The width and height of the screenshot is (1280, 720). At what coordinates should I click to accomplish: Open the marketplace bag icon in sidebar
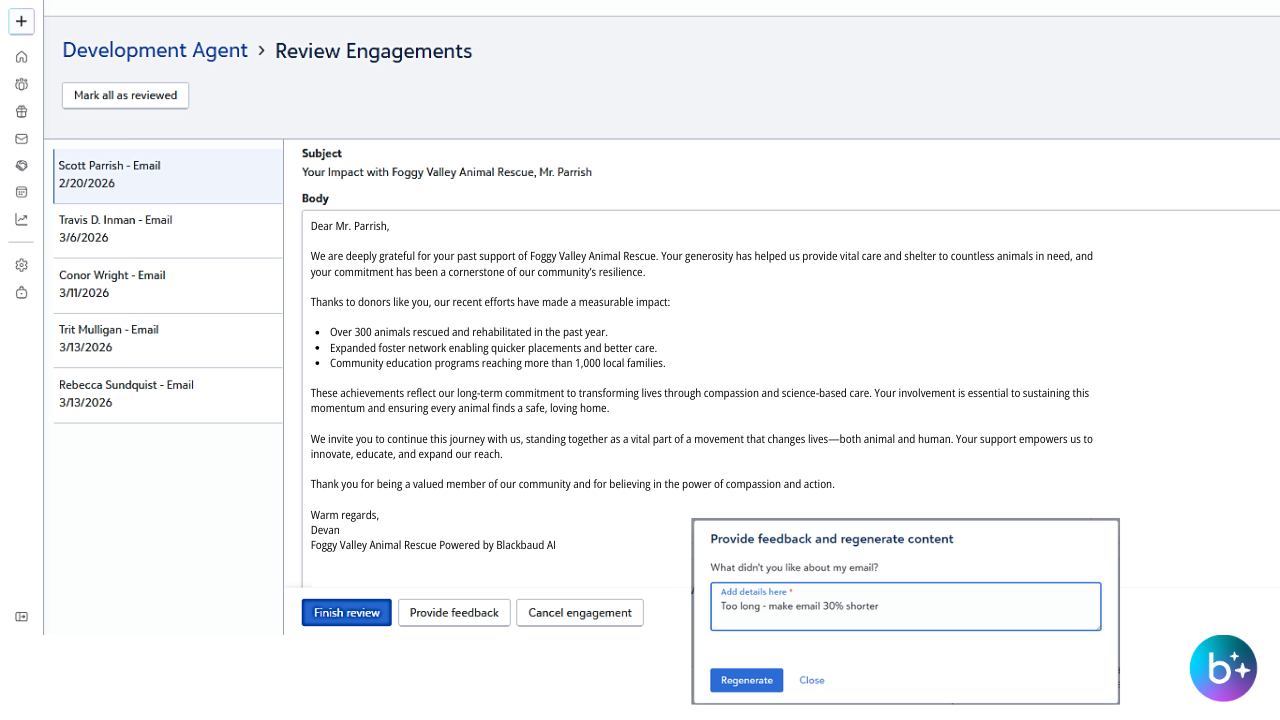(21, 293)
